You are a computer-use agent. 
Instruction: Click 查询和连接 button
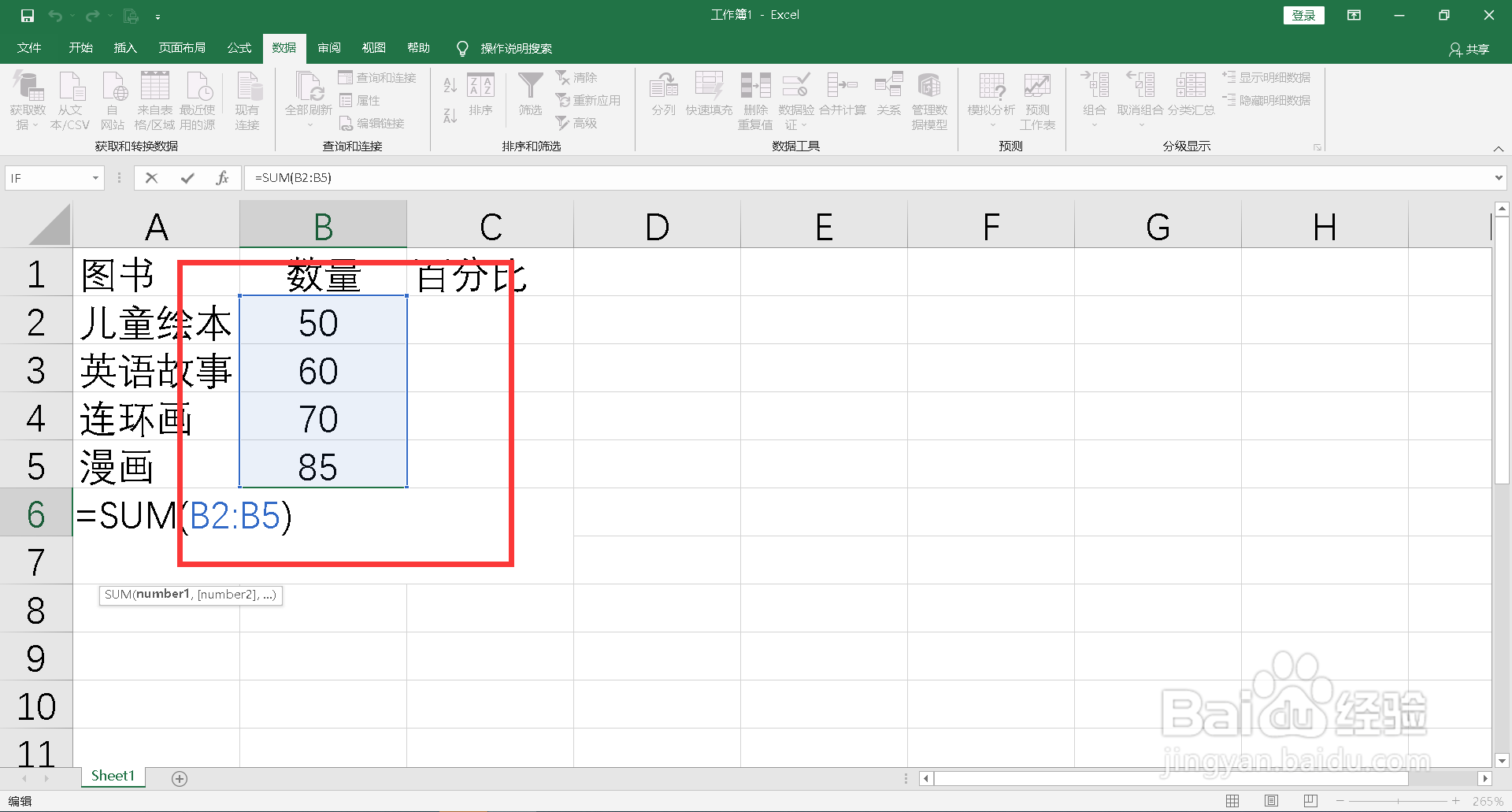[377, 77]
